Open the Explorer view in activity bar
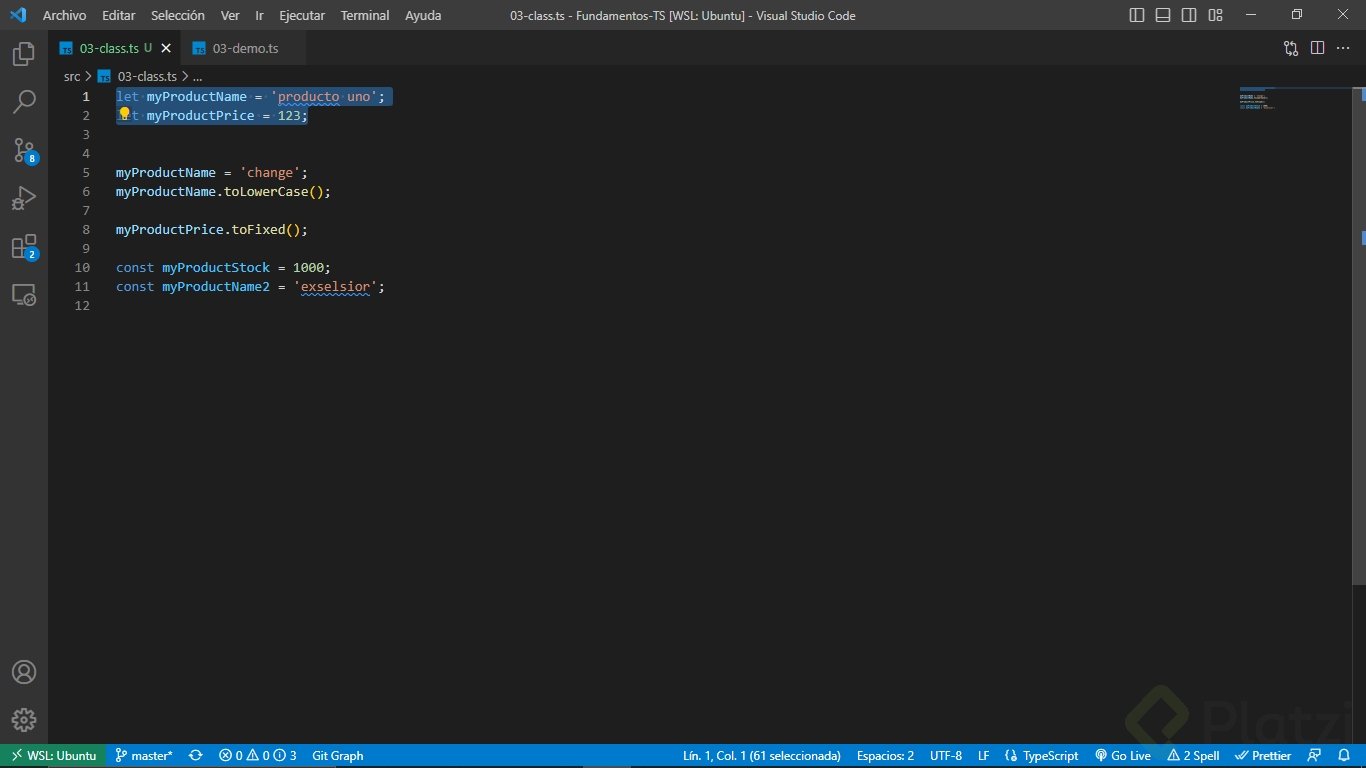This screenshot has width=1366, height=768. (x=24, y=54)
